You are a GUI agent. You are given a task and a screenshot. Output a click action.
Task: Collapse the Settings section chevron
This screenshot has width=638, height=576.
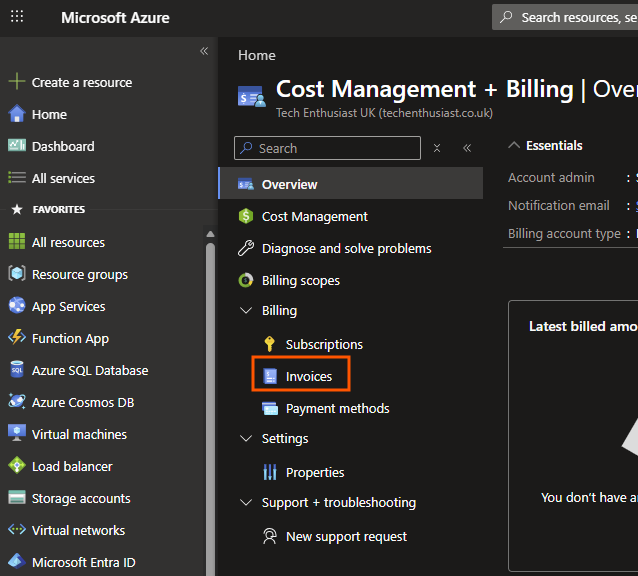pyautogui.click(x=246, y=439)
